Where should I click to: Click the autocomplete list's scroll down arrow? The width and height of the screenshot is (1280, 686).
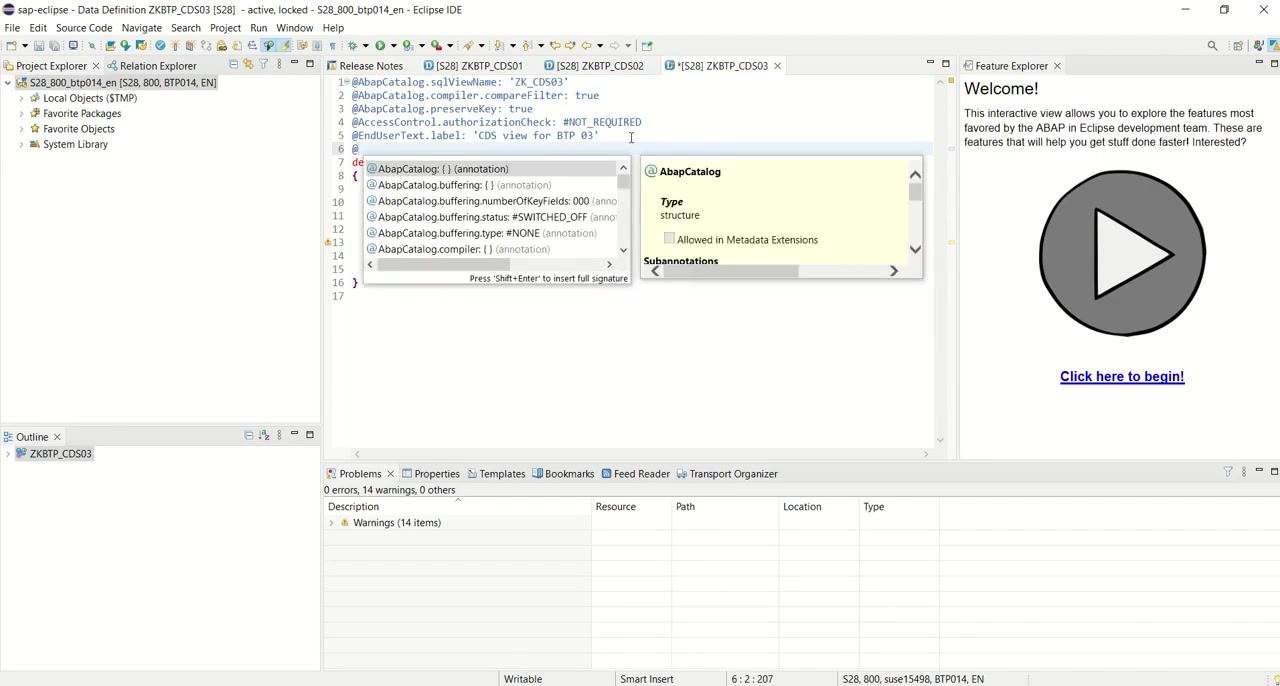pos(623,250)
